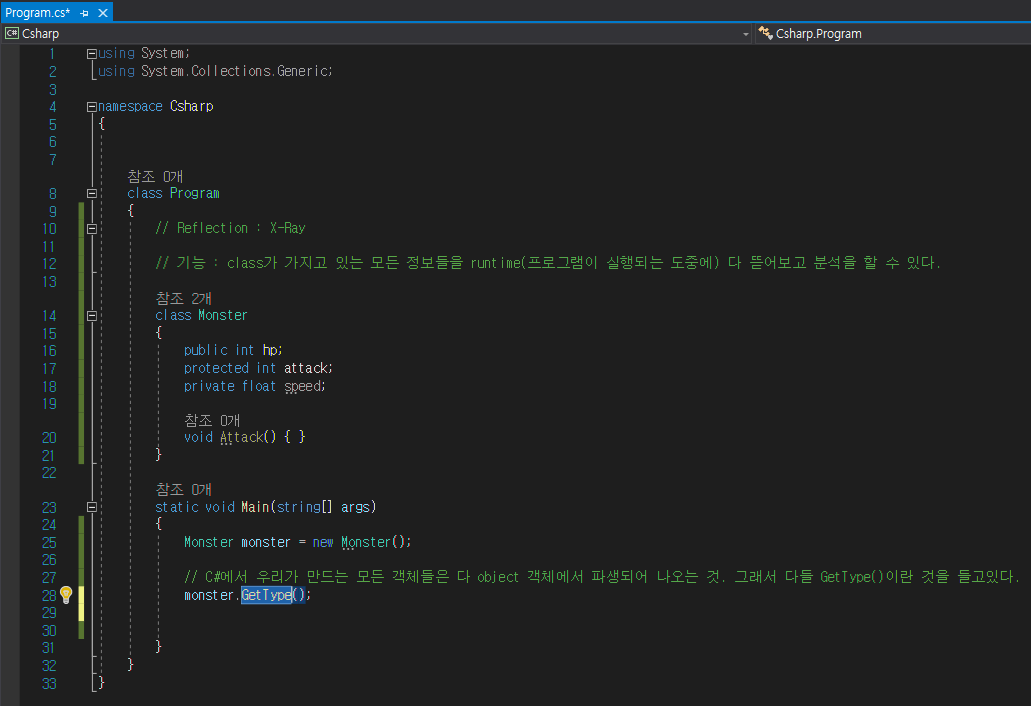1031x706 pixels.
Task: Click 'Program' class name on line 8
Action: (195, 193)
